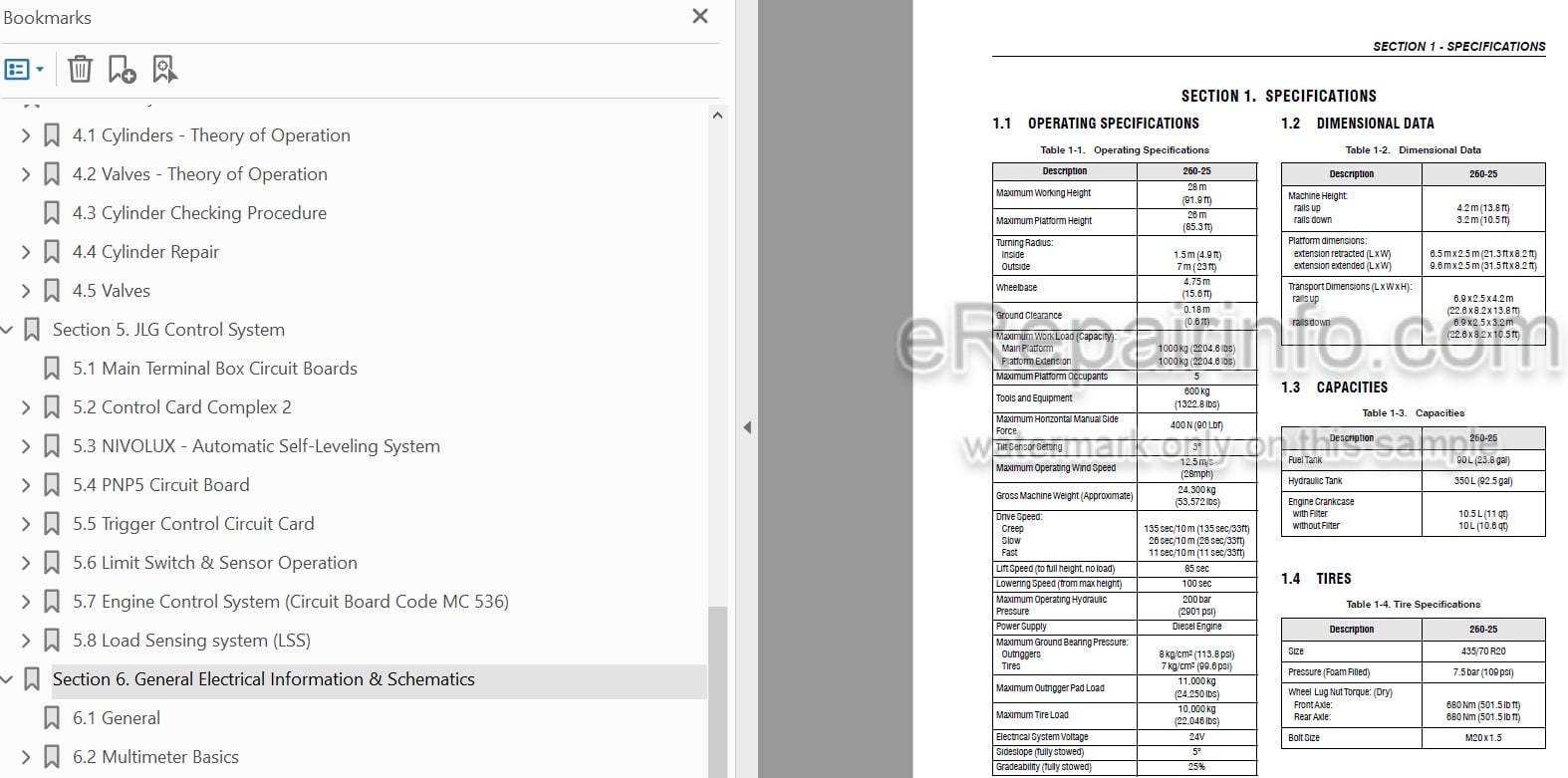Collapse Section 6. General Electrical Information

point(7,679)
